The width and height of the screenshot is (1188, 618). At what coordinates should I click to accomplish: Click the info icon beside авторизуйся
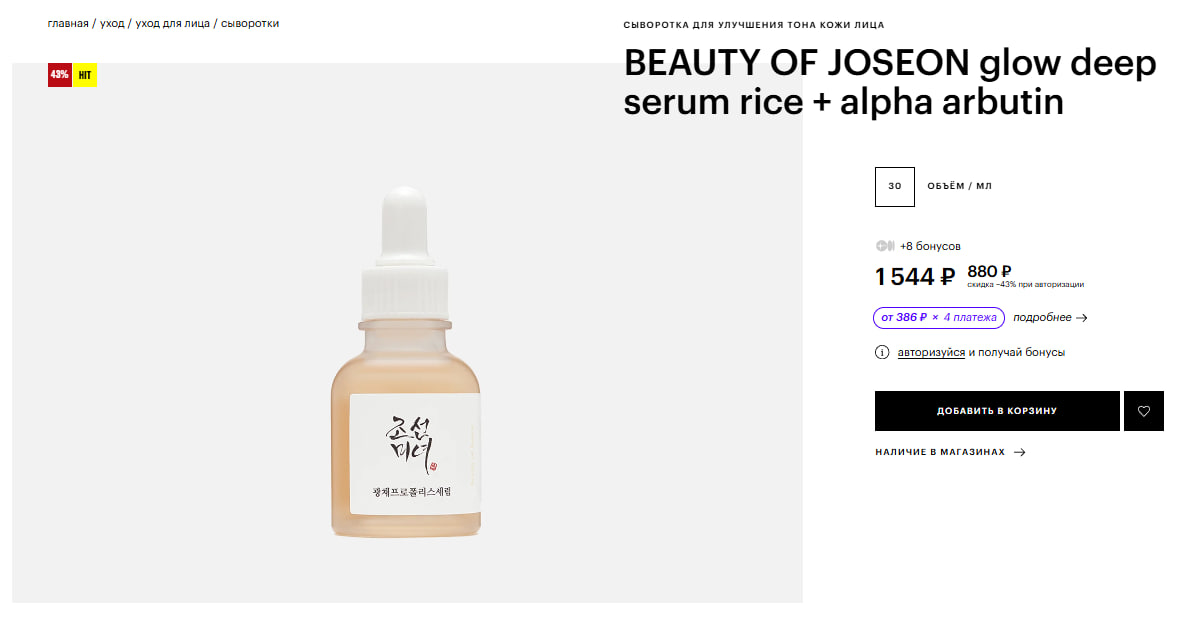882,352
